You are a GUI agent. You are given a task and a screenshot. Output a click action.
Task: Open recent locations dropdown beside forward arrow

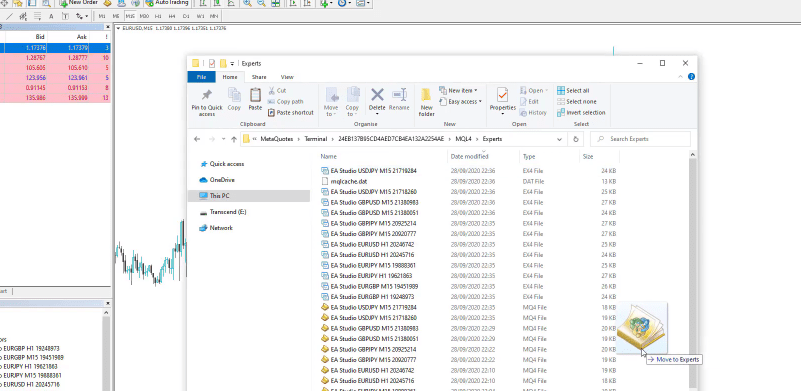pos(223,139)
